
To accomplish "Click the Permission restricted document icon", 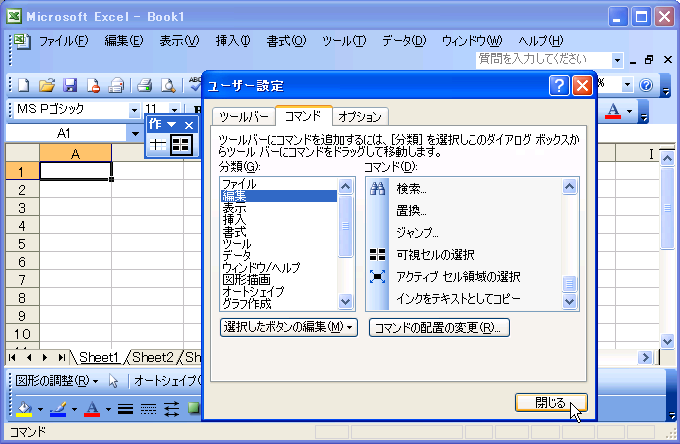I will point(93,85).
